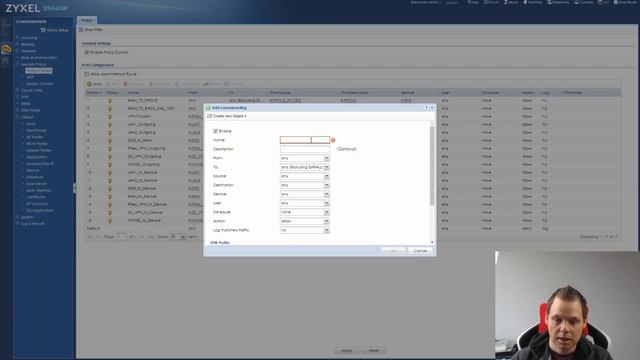Open the Show items-per-page dropdown
This screenshot has height=360, width=640.
pos(183,237)
